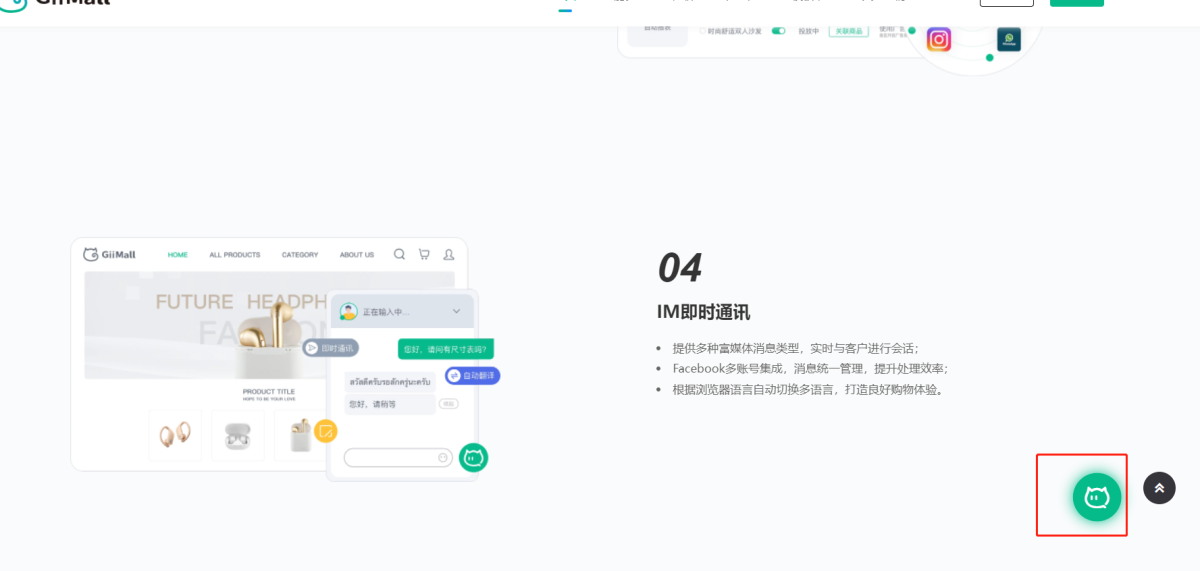This screenshot has width=1200, height=571.
Task: Open the green chat mascot widget
Action: pos(1097,497)
